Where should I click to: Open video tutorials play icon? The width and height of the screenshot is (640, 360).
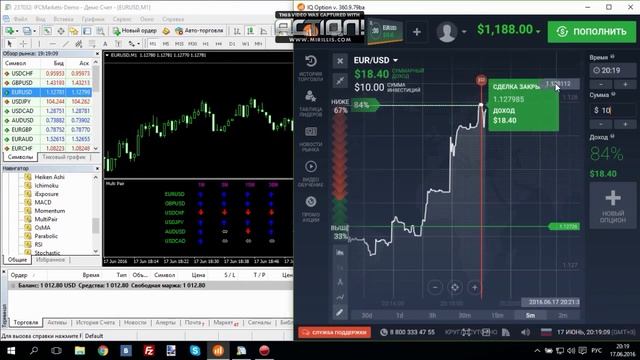pos(311,167)
